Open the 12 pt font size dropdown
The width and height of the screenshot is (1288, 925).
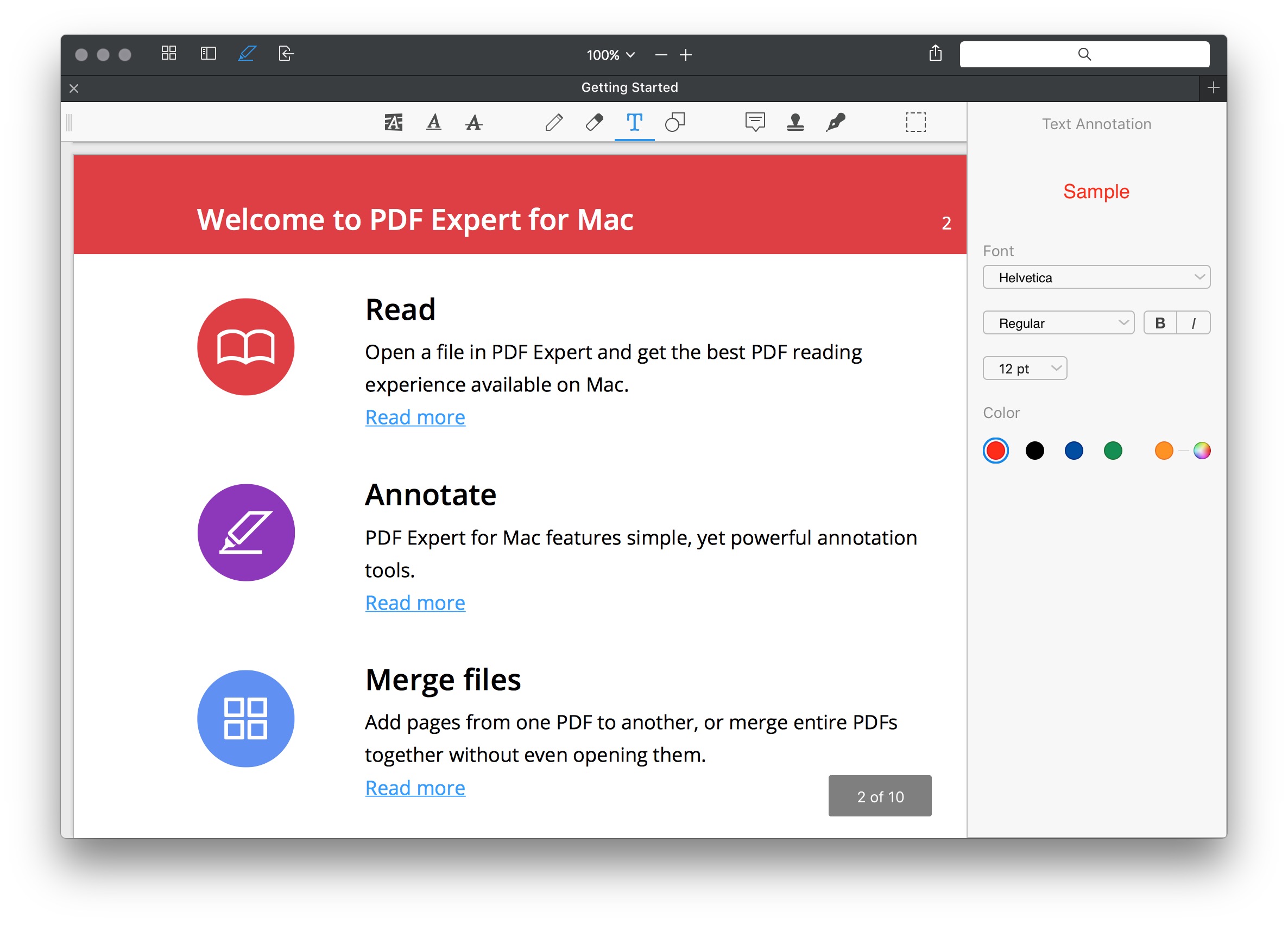[x=1025, y=369]
